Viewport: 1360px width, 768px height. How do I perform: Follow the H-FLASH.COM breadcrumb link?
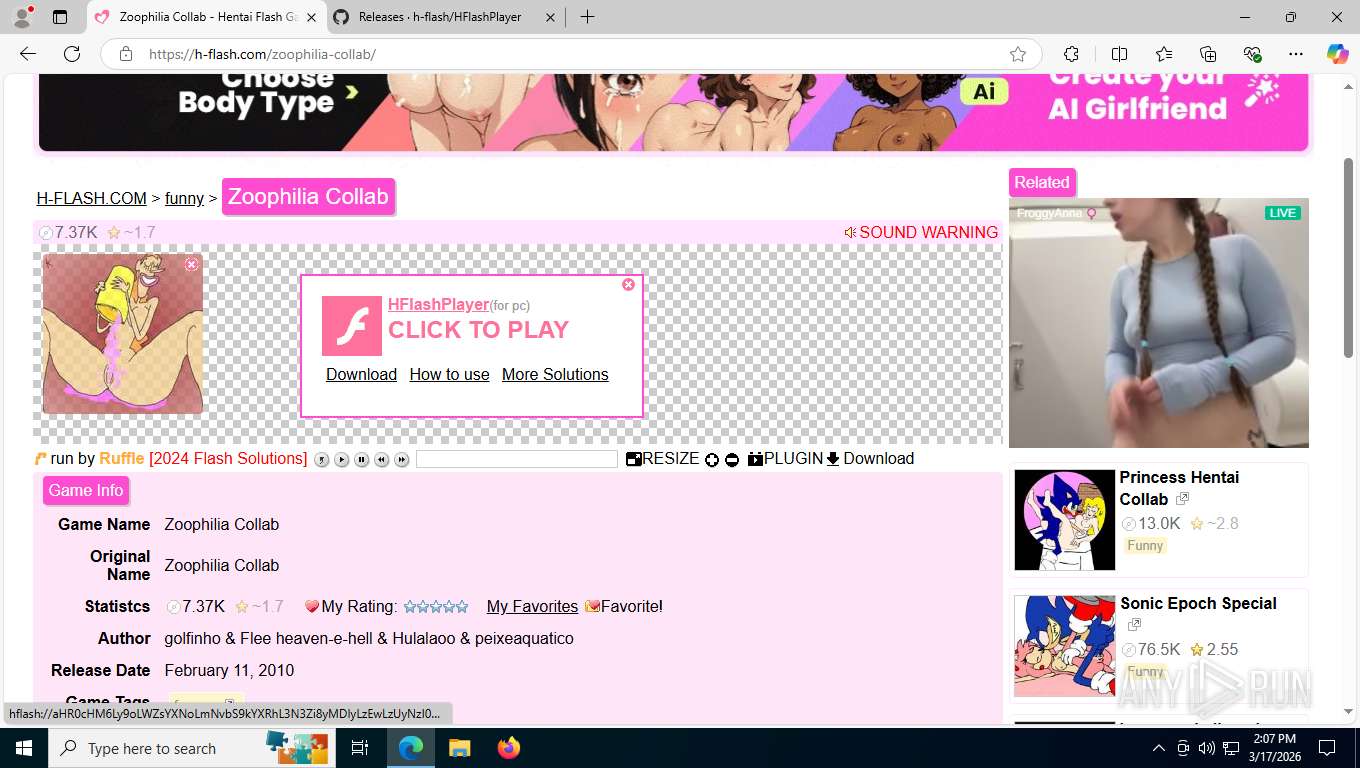(x=92, y=198)
